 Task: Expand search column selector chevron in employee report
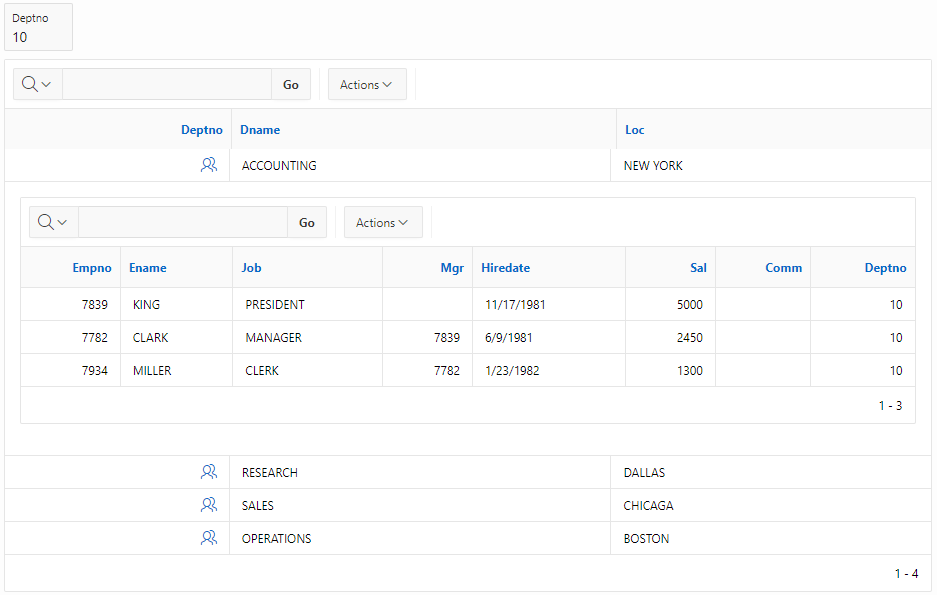[61, 222]
